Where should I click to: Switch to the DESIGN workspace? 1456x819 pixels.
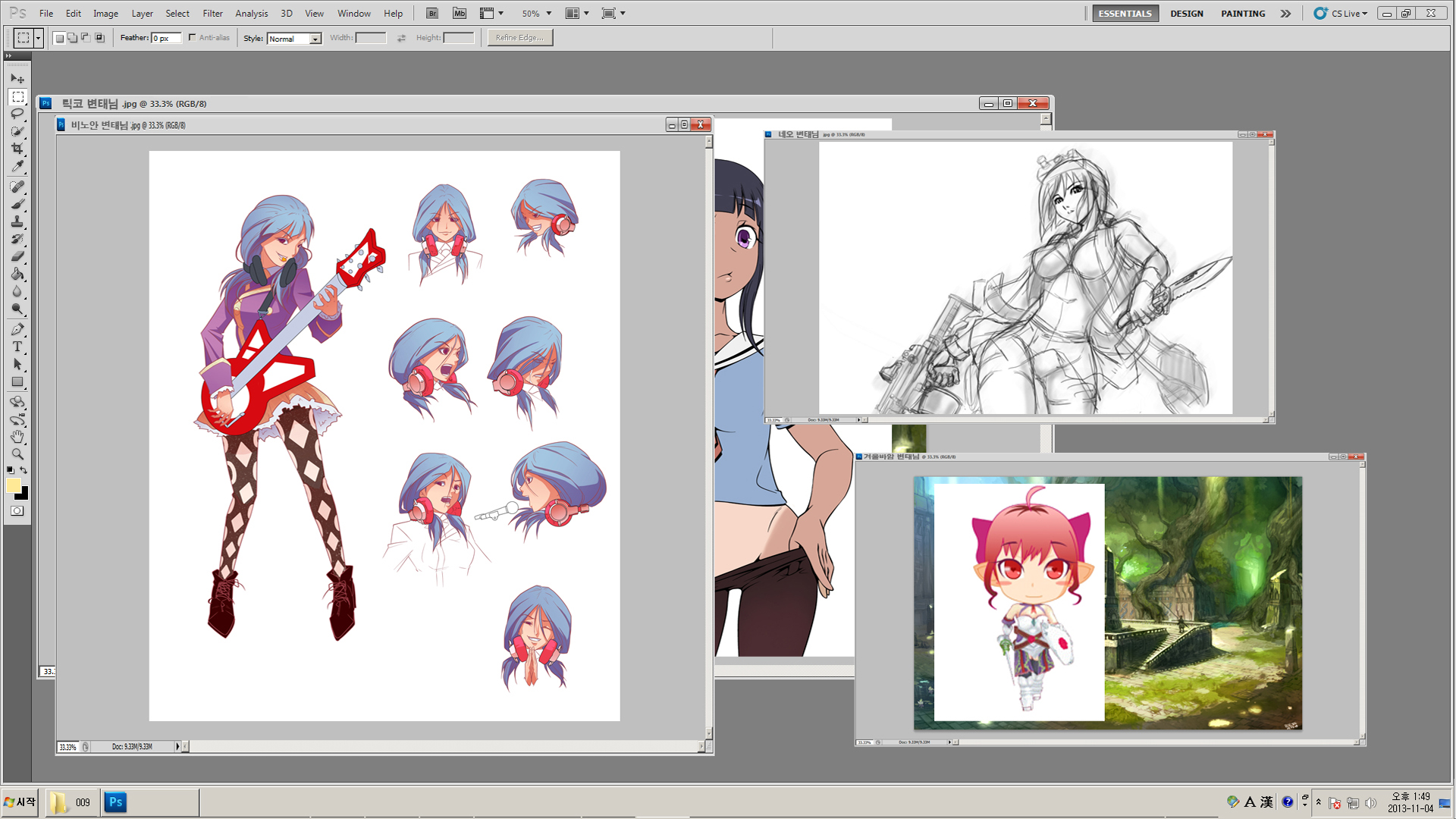pos(1187,13)
